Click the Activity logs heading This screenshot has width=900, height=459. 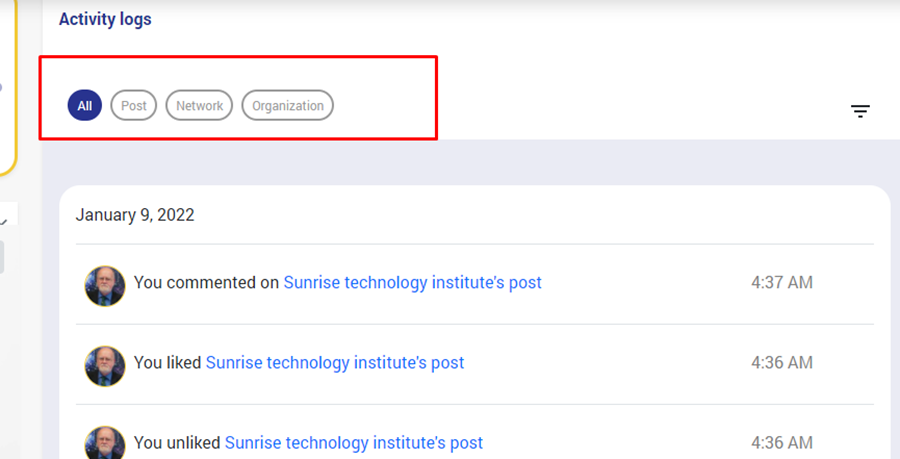click(105, 19)
